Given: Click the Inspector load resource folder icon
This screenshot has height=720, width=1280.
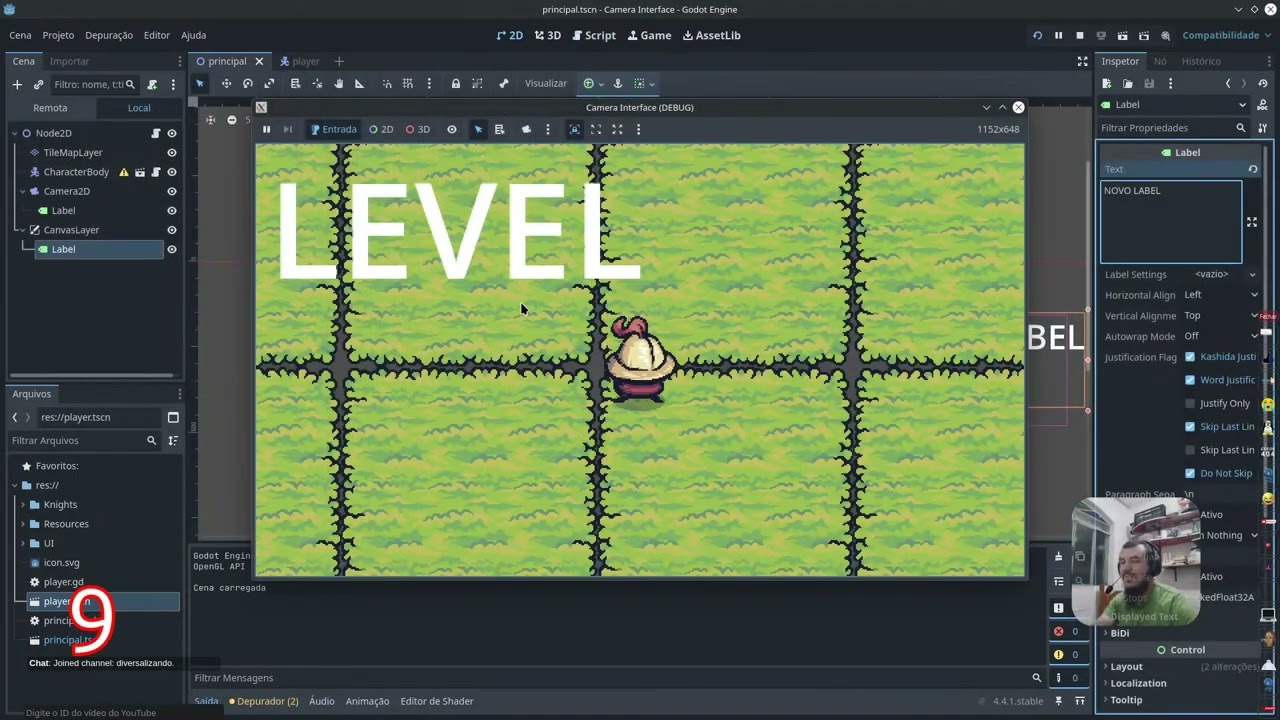Looking at the screenshot, I should pyautogui.click(x=1127, y=84).
